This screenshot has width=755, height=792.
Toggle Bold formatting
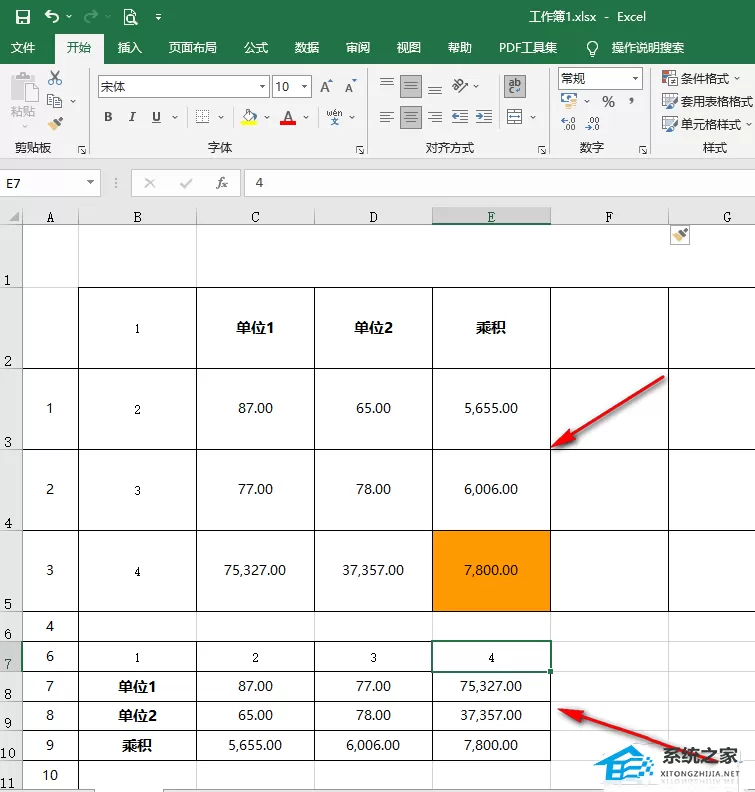tap(108, 117)
